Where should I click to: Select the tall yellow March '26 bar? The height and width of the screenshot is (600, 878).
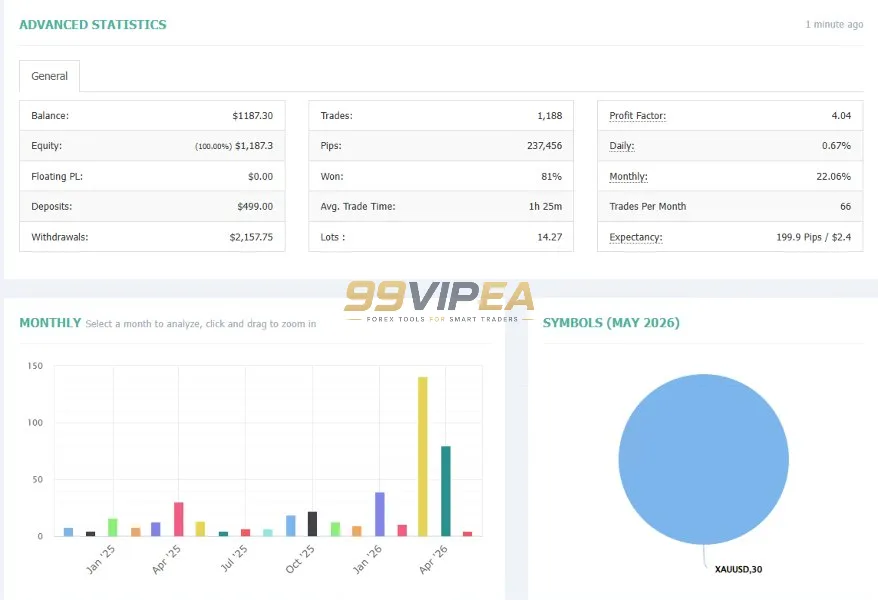(x=423, y=456)
